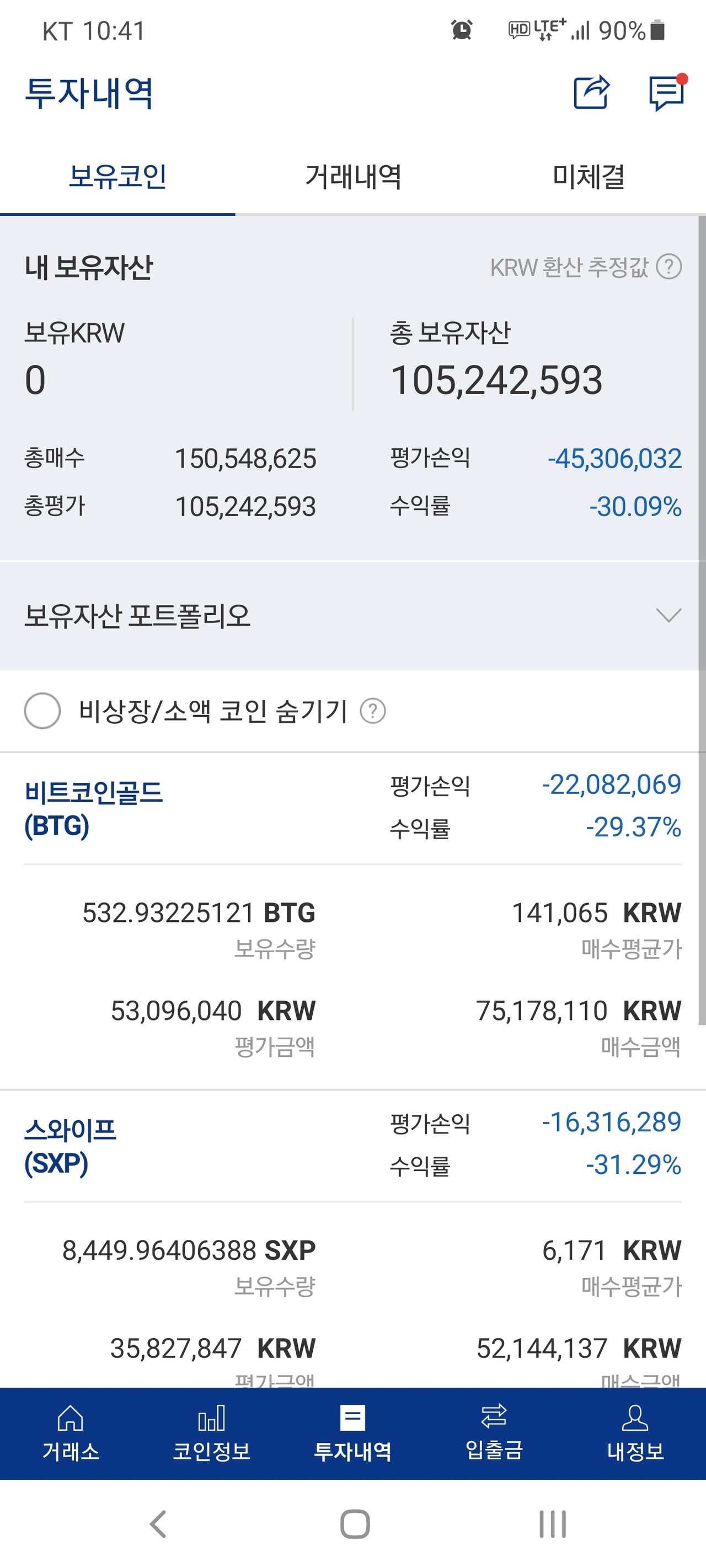Switch to the 미체결 tab
This screenshot has width=706, height=1568.
589,176
